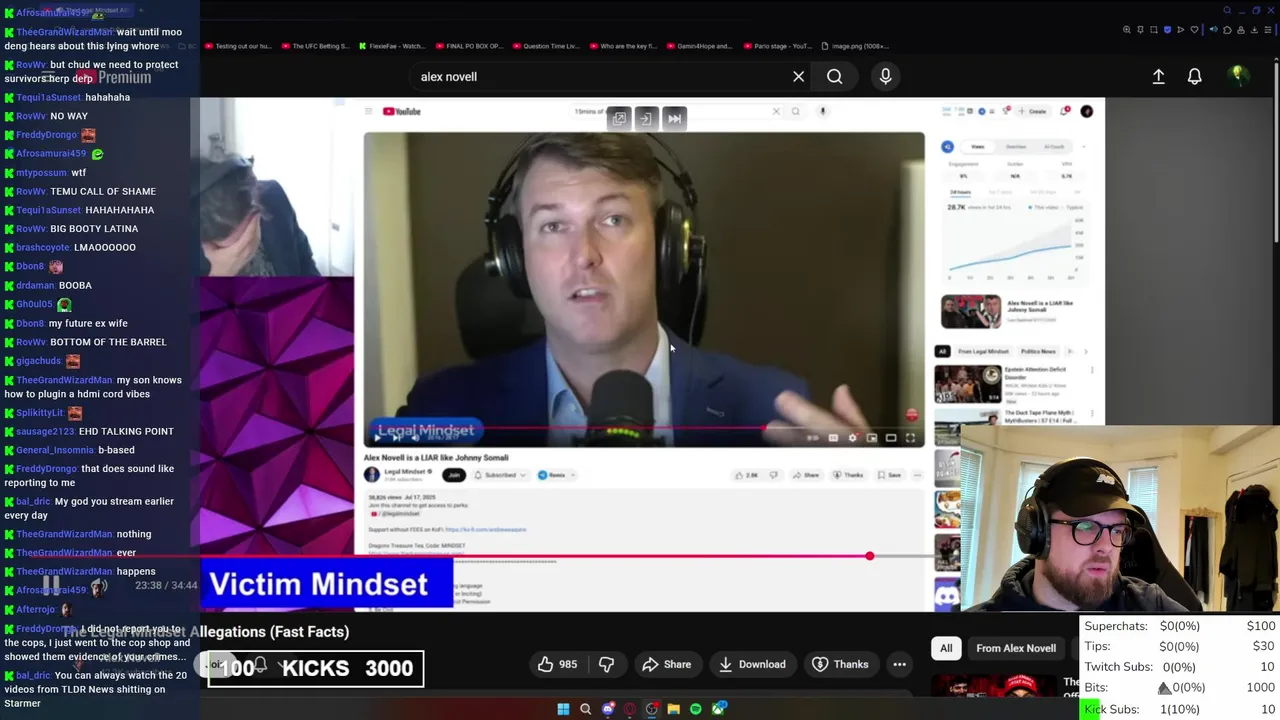Click the enter/exit overlay icon above video

[646, 118]
